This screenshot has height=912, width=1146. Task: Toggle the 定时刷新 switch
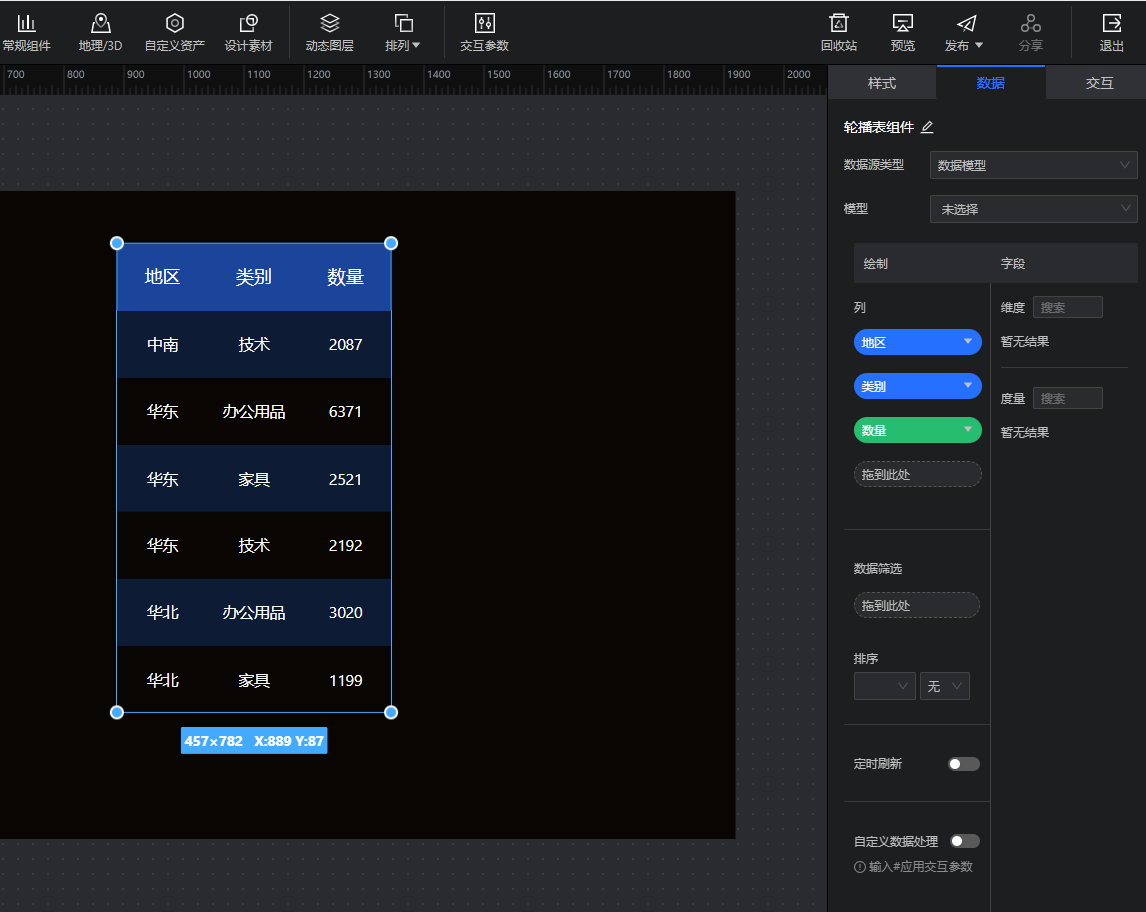coord(963,764)
